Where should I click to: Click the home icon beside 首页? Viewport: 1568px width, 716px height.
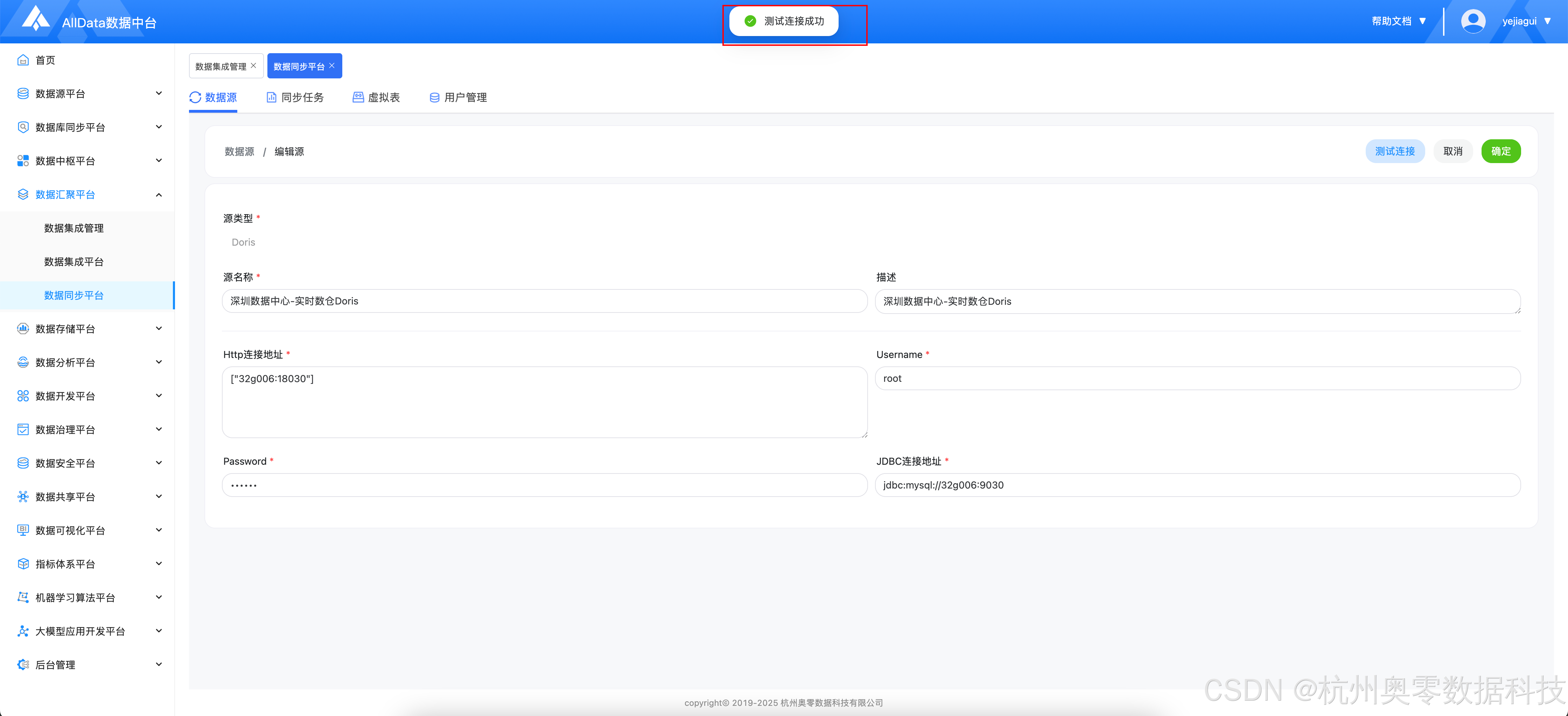pos(23,59)
